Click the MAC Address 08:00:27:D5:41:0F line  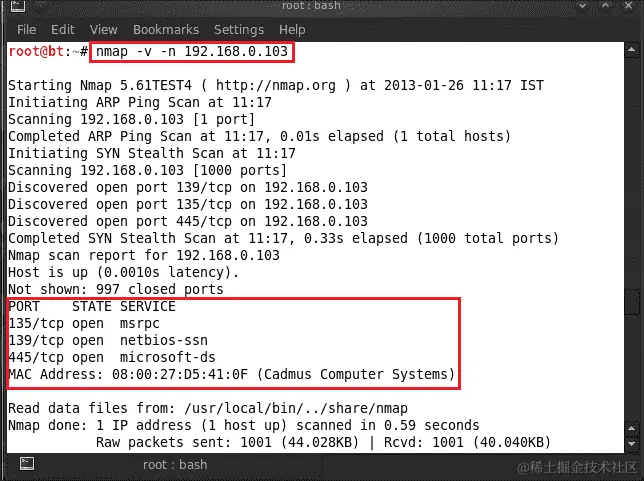coord(232,375)
